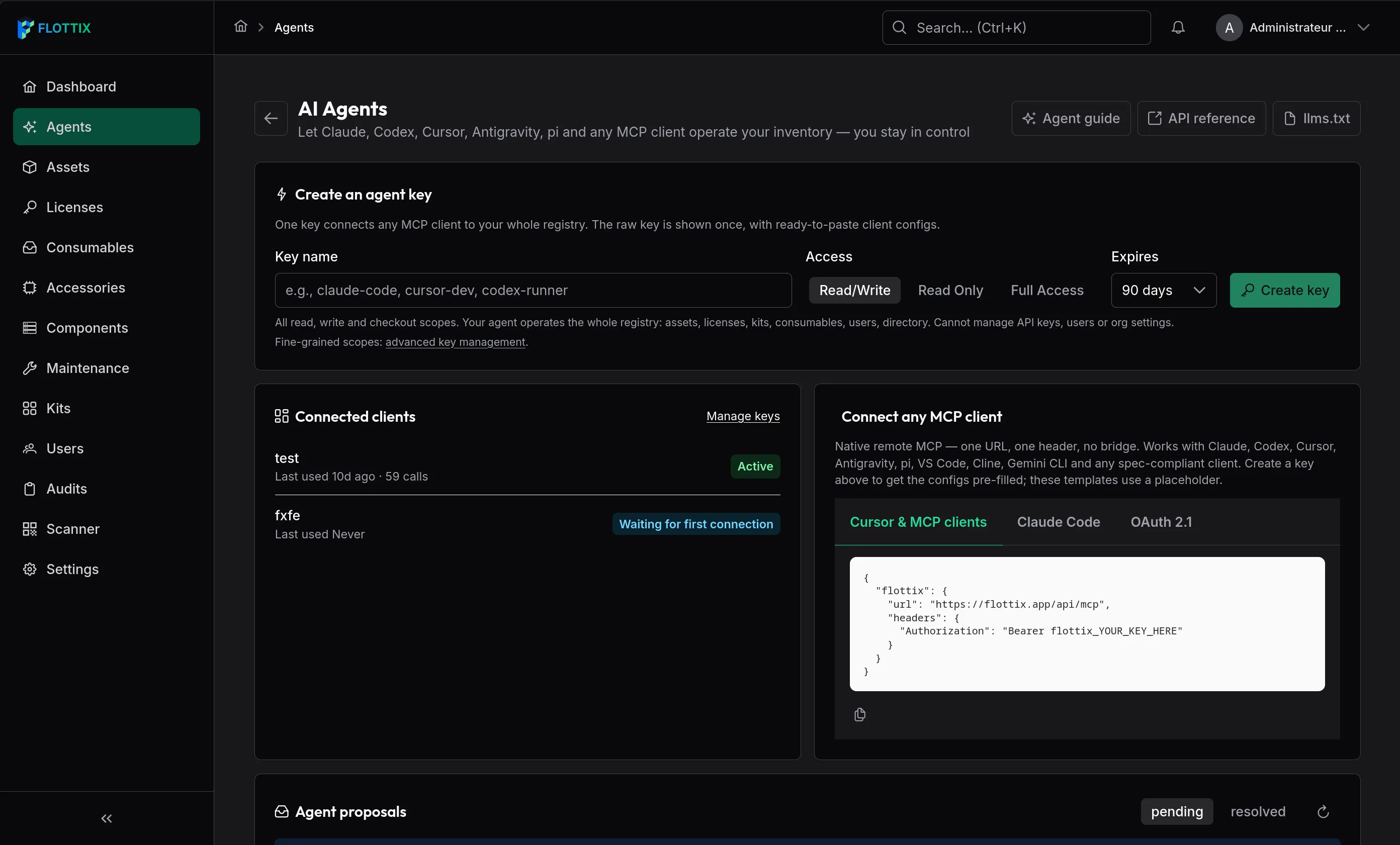This screenshot has width=1400, height=845.
Task: Select the Agents sidebar item
Action: [x=106, y=127]
